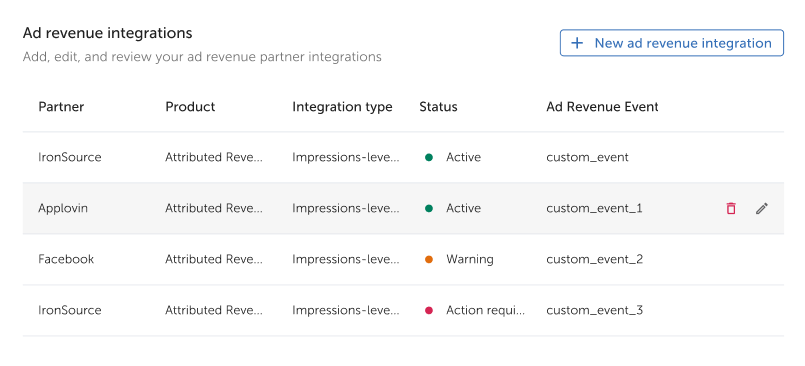Sort by the Product column header
Viewport: 805px width, 366px height.
tap(190, 107)
